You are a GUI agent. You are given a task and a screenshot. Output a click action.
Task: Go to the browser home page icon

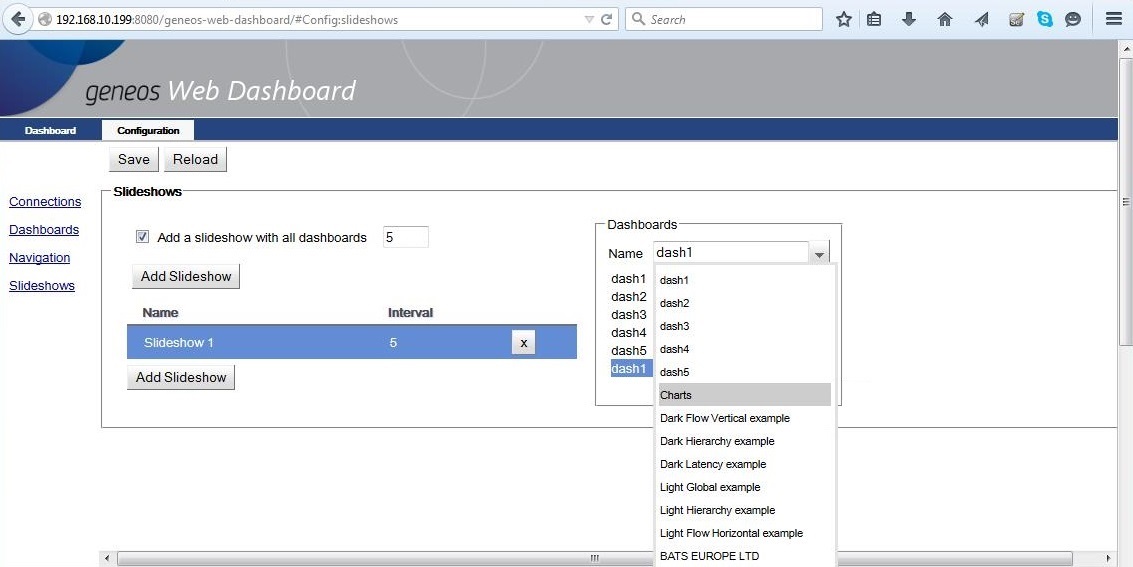[x=944, y=19]
